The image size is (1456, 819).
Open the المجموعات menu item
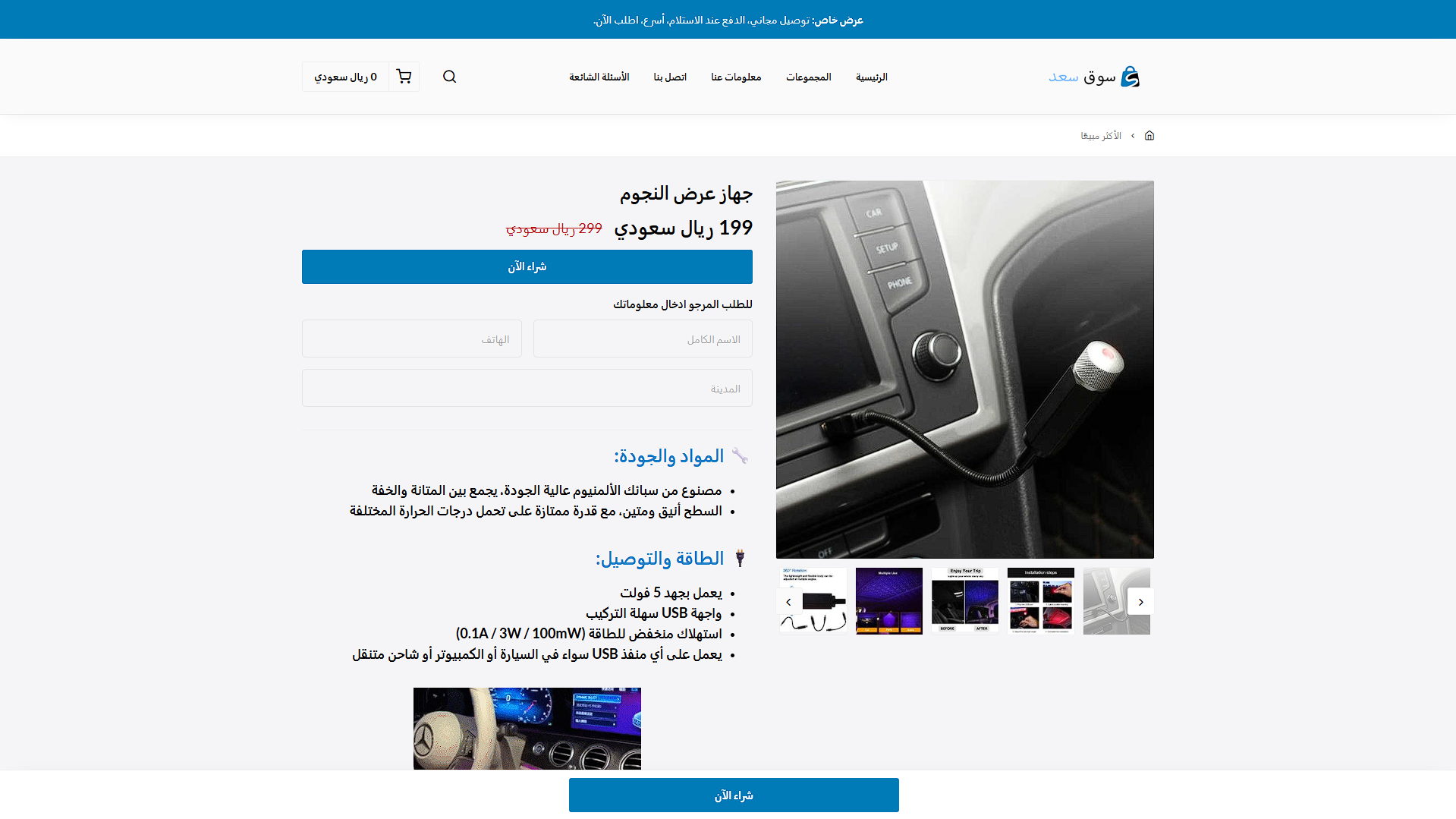[808, 77]
